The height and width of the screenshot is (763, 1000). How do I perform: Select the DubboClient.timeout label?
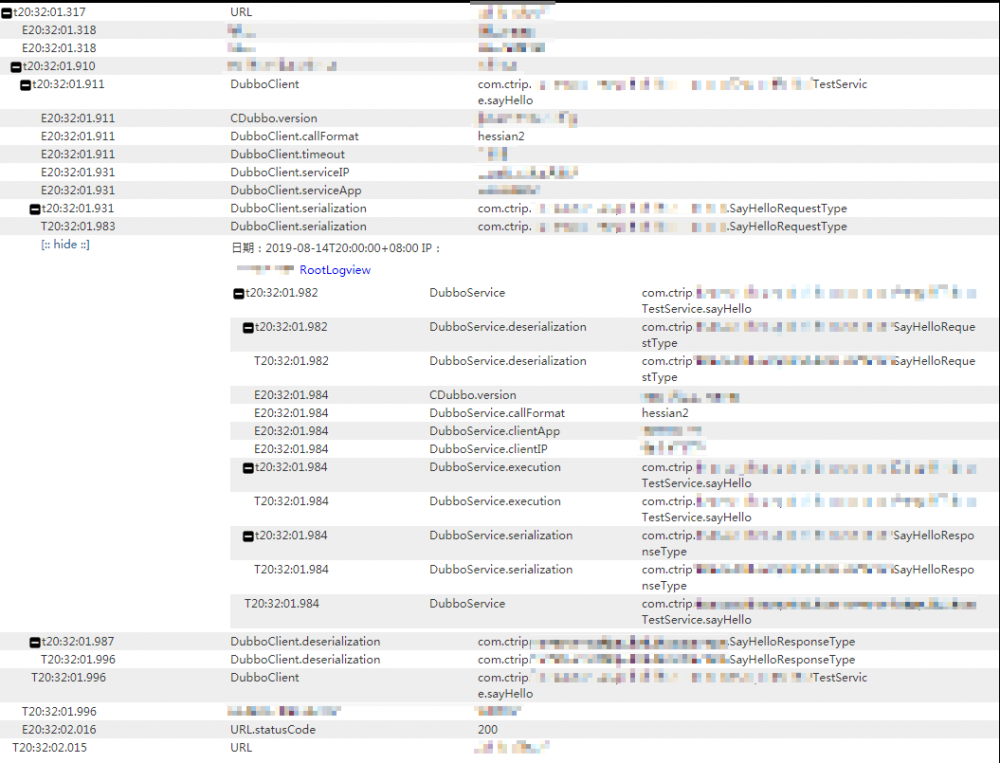287,154
